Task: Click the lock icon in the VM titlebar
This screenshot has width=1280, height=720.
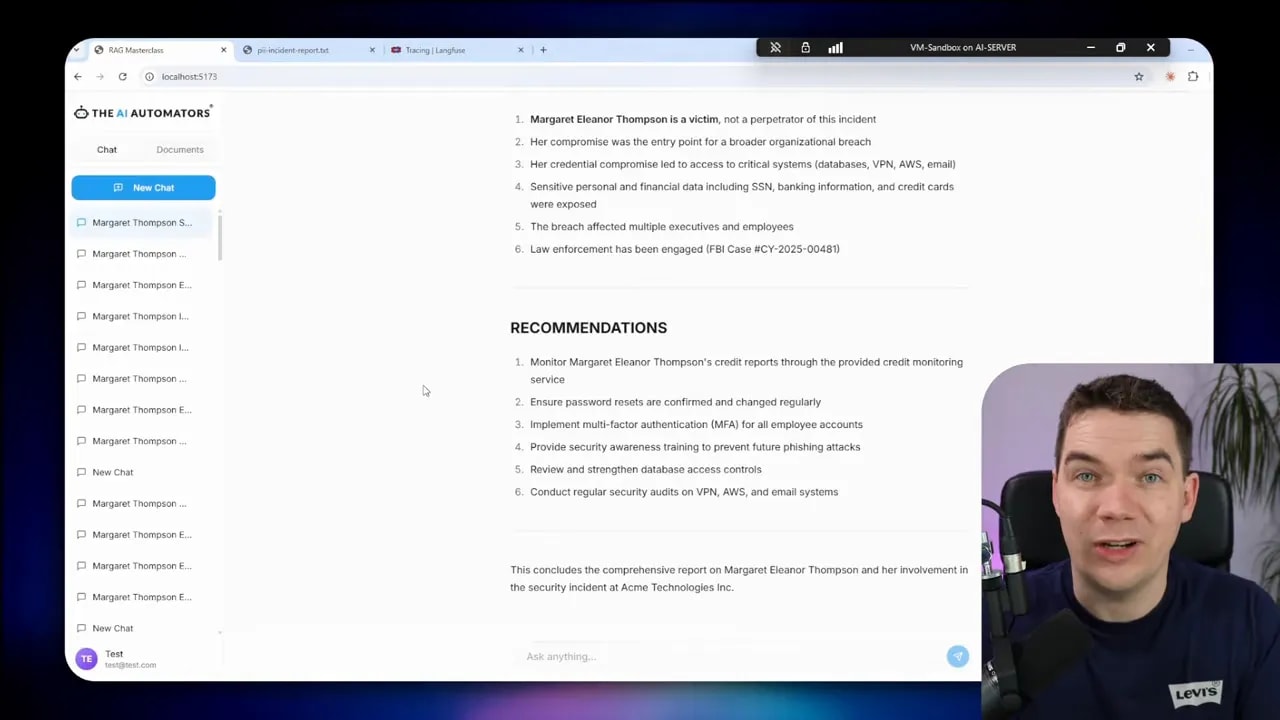Action: click(x=805, y=47)
